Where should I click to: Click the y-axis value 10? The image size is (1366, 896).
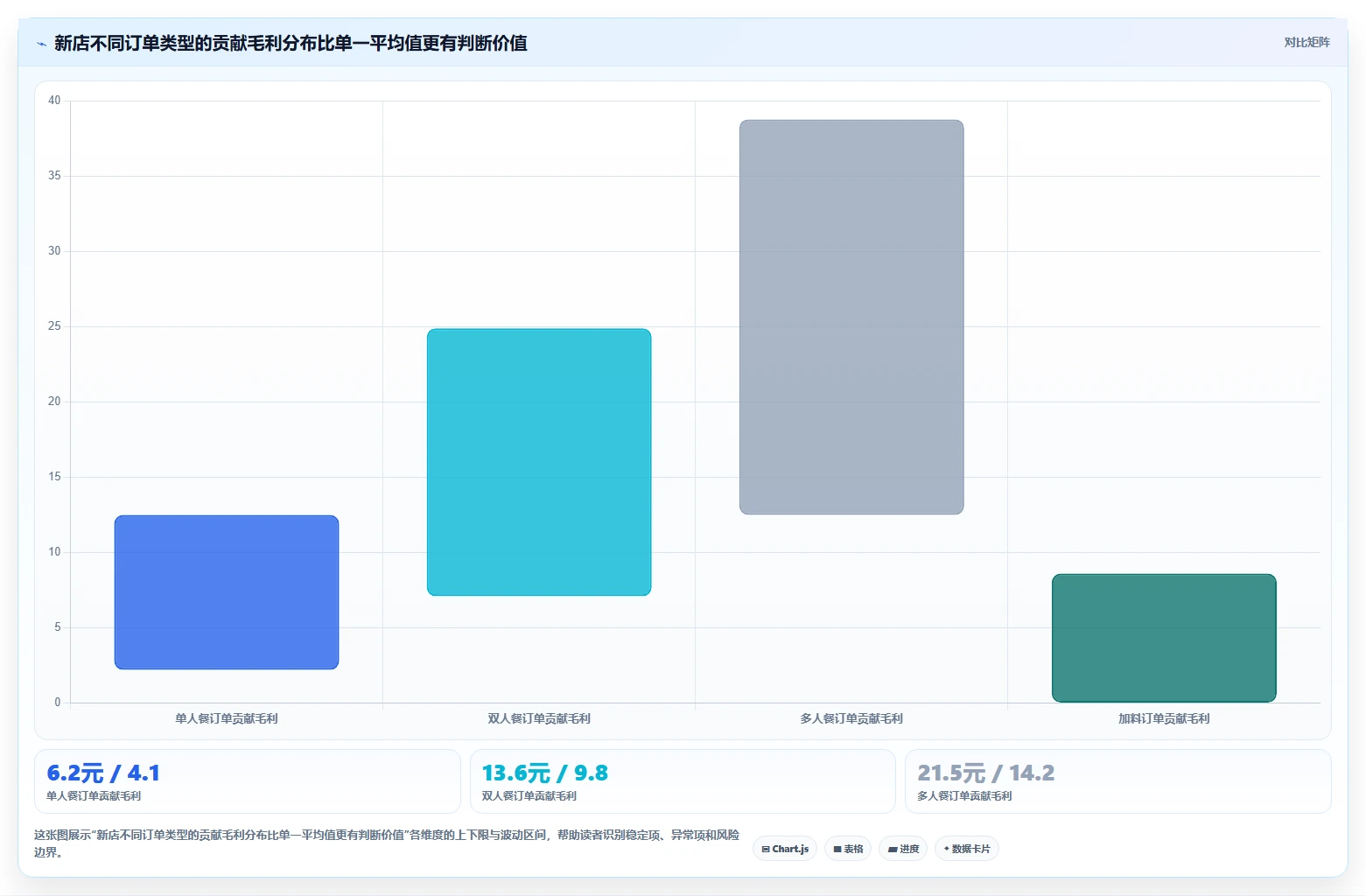coord(54,552)
